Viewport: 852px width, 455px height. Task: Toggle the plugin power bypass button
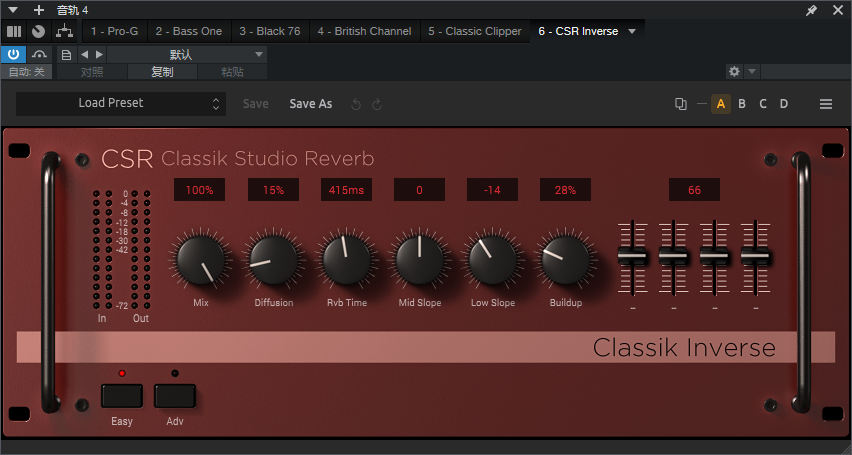(x=14, y=54)
